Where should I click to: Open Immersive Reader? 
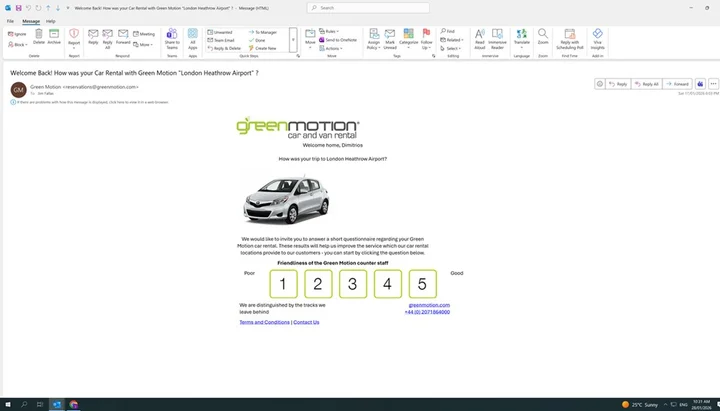[497, 39]
